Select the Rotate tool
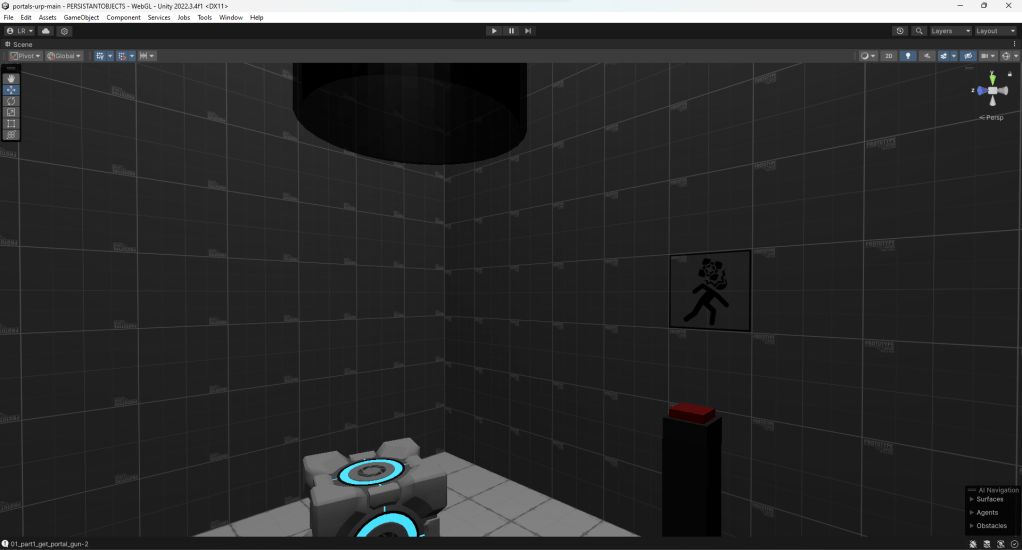 12,101
